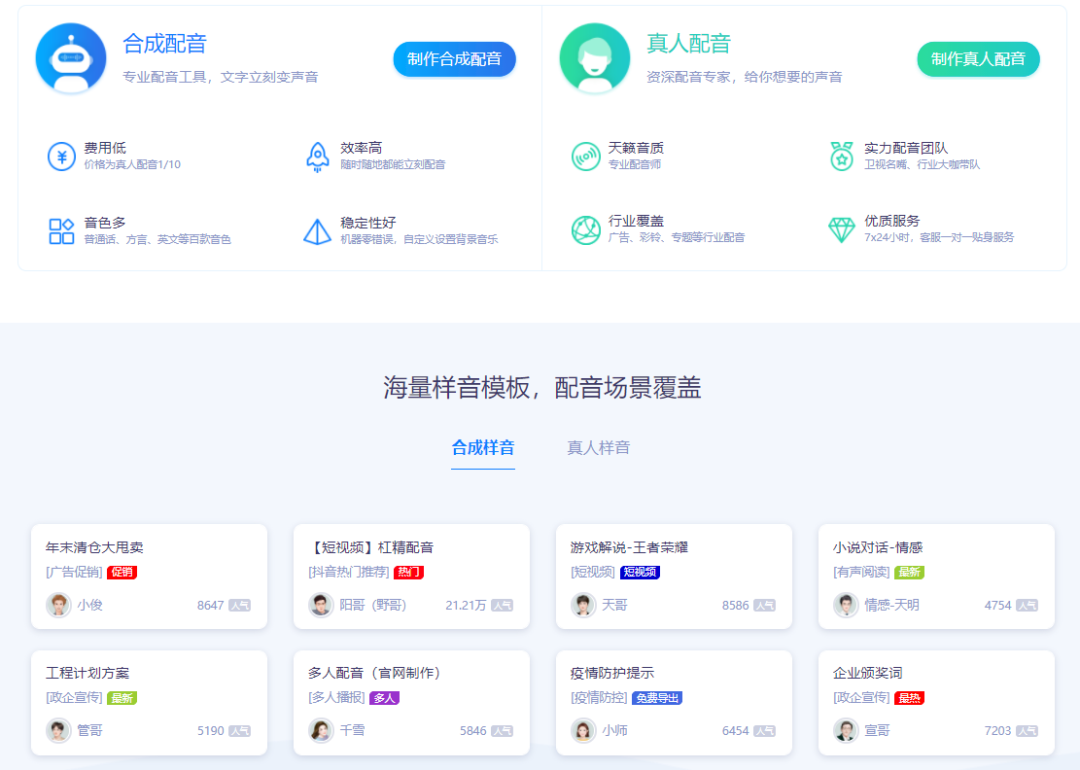Click 千雪's avatar in multi-person dubbing card
The height and width of the screenshot is (770, 1080).
point(321,730)
